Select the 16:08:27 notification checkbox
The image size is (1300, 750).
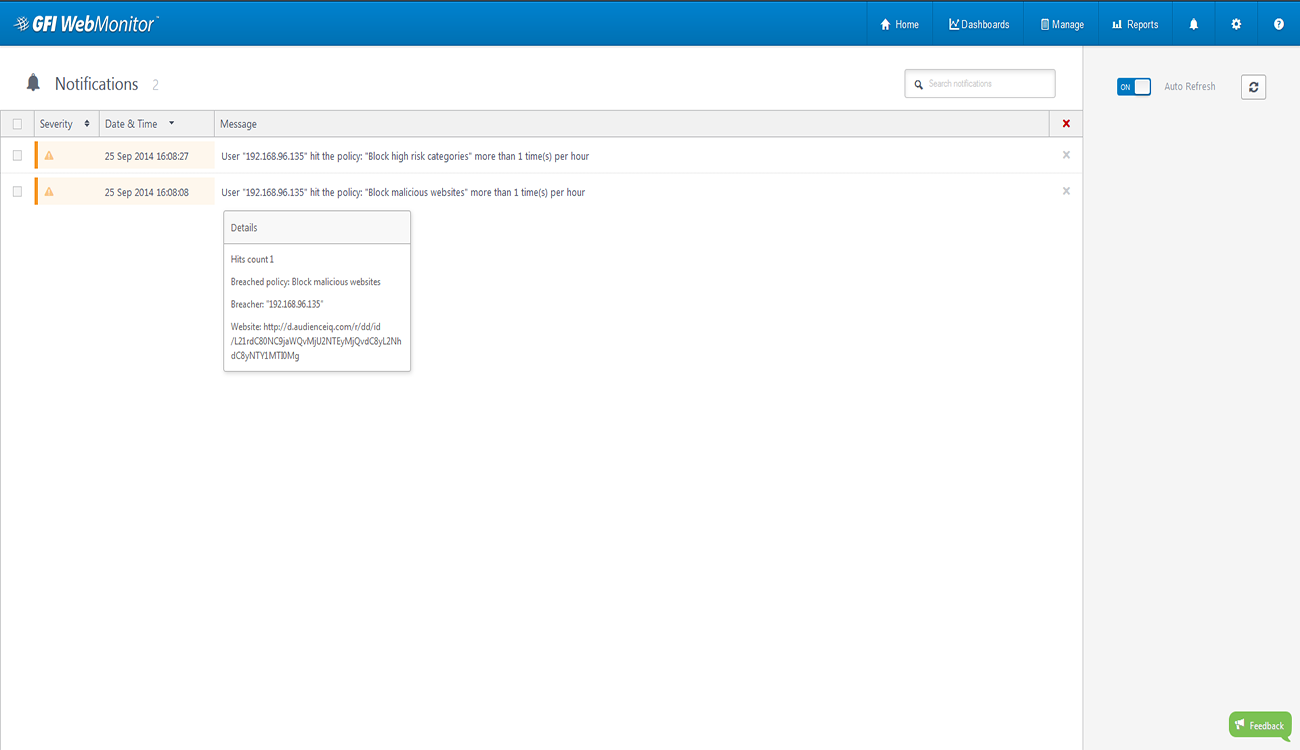pos(17,156)
